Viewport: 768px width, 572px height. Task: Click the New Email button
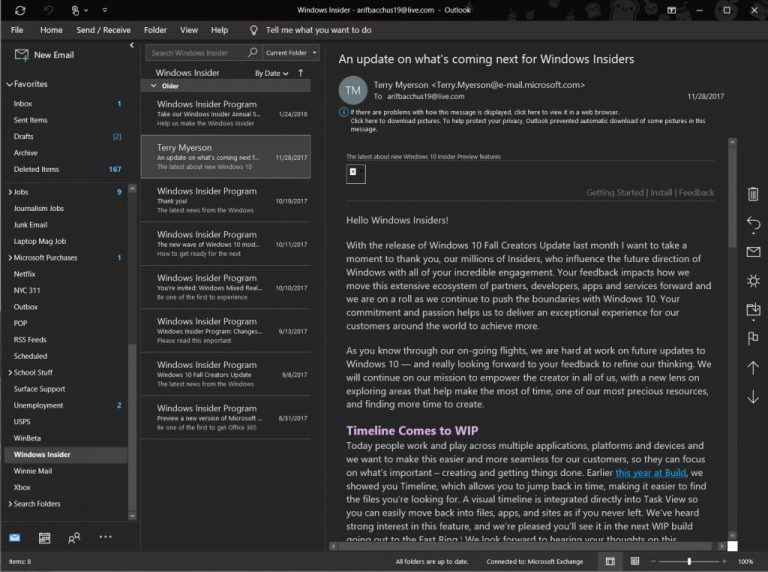pyautogui.click(x=44, y=55)
